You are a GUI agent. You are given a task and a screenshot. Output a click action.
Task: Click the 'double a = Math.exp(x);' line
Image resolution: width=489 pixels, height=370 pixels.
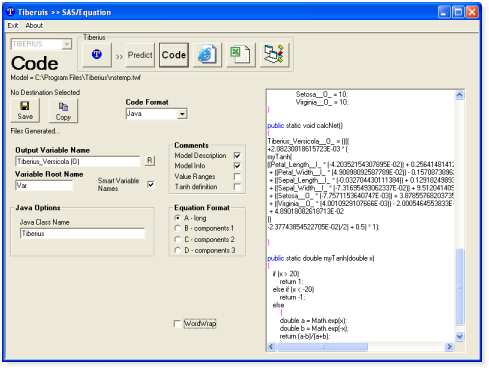click(313, 321)
